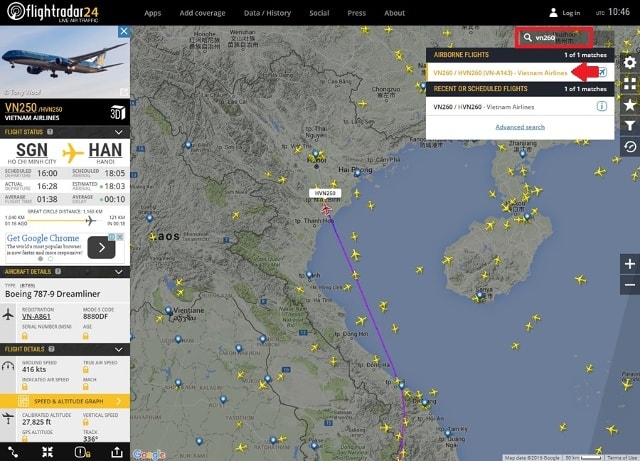
Task: Open the Apps menu
Action: [x=153, y=13]
